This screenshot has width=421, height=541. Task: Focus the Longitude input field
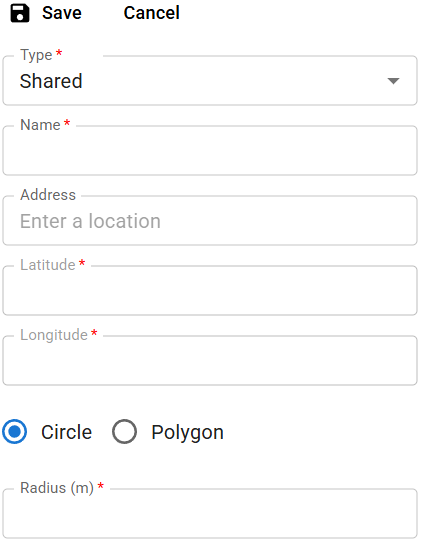click(x=210, y=360)
